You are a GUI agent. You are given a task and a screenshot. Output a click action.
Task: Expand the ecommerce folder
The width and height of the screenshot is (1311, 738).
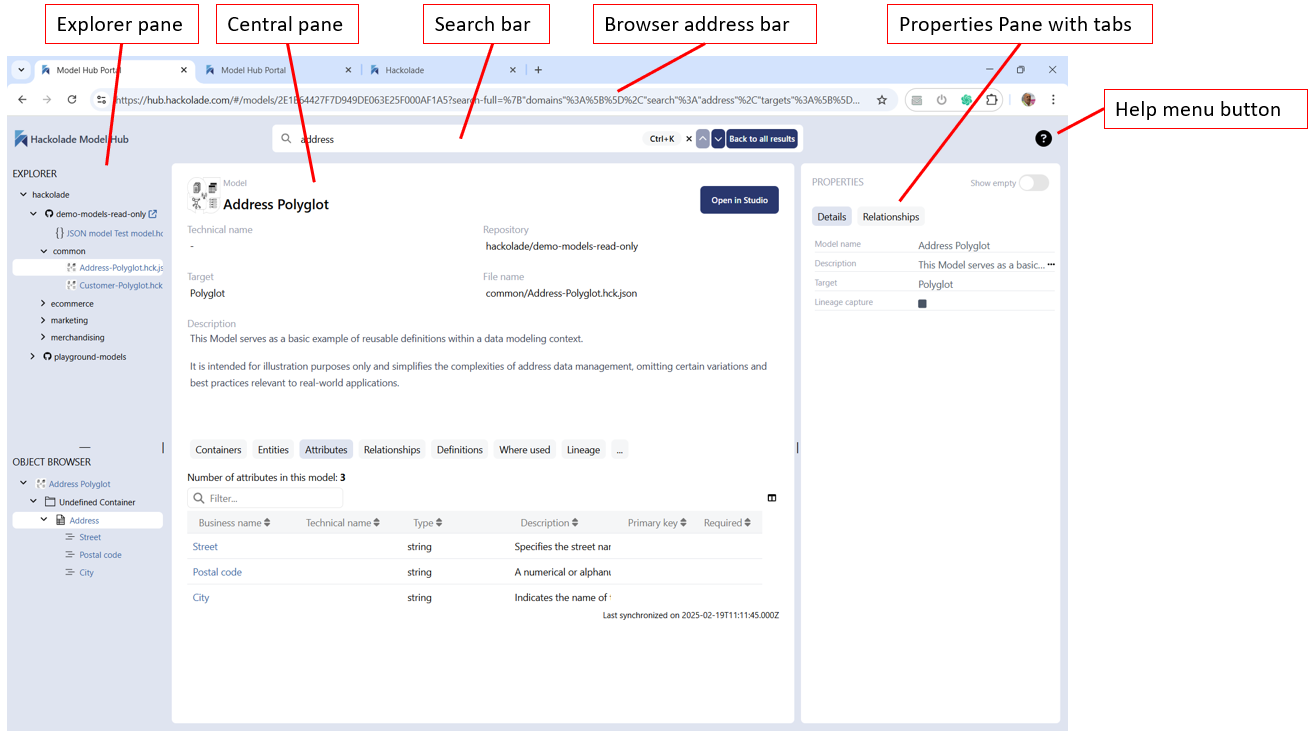pos(43,304)
